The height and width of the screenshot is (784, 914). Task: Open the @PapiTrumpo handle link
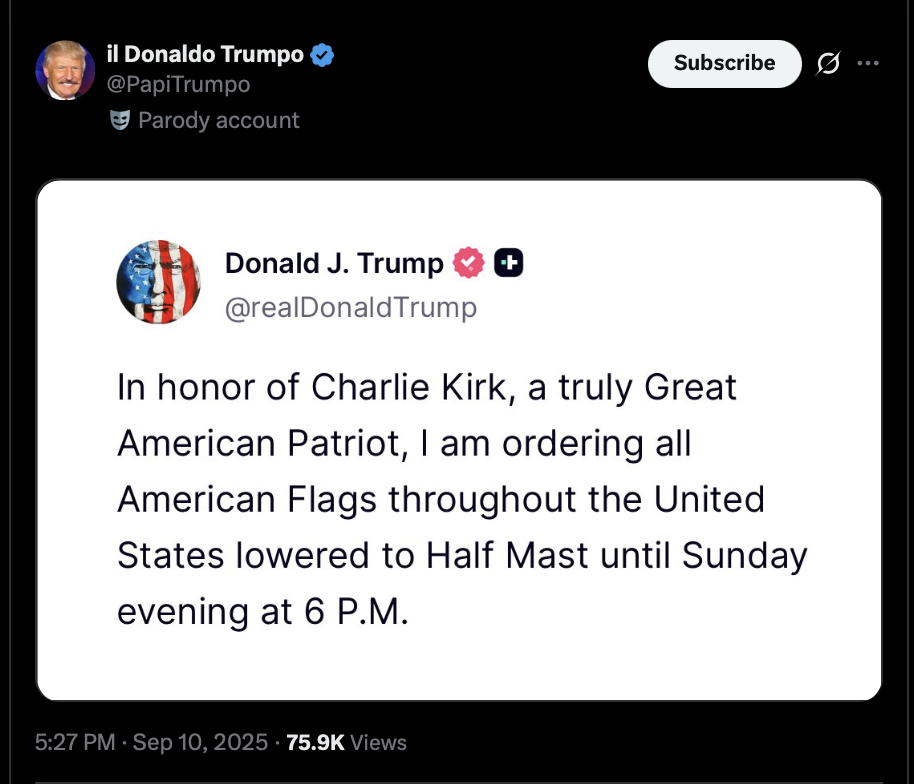(178, 85)
